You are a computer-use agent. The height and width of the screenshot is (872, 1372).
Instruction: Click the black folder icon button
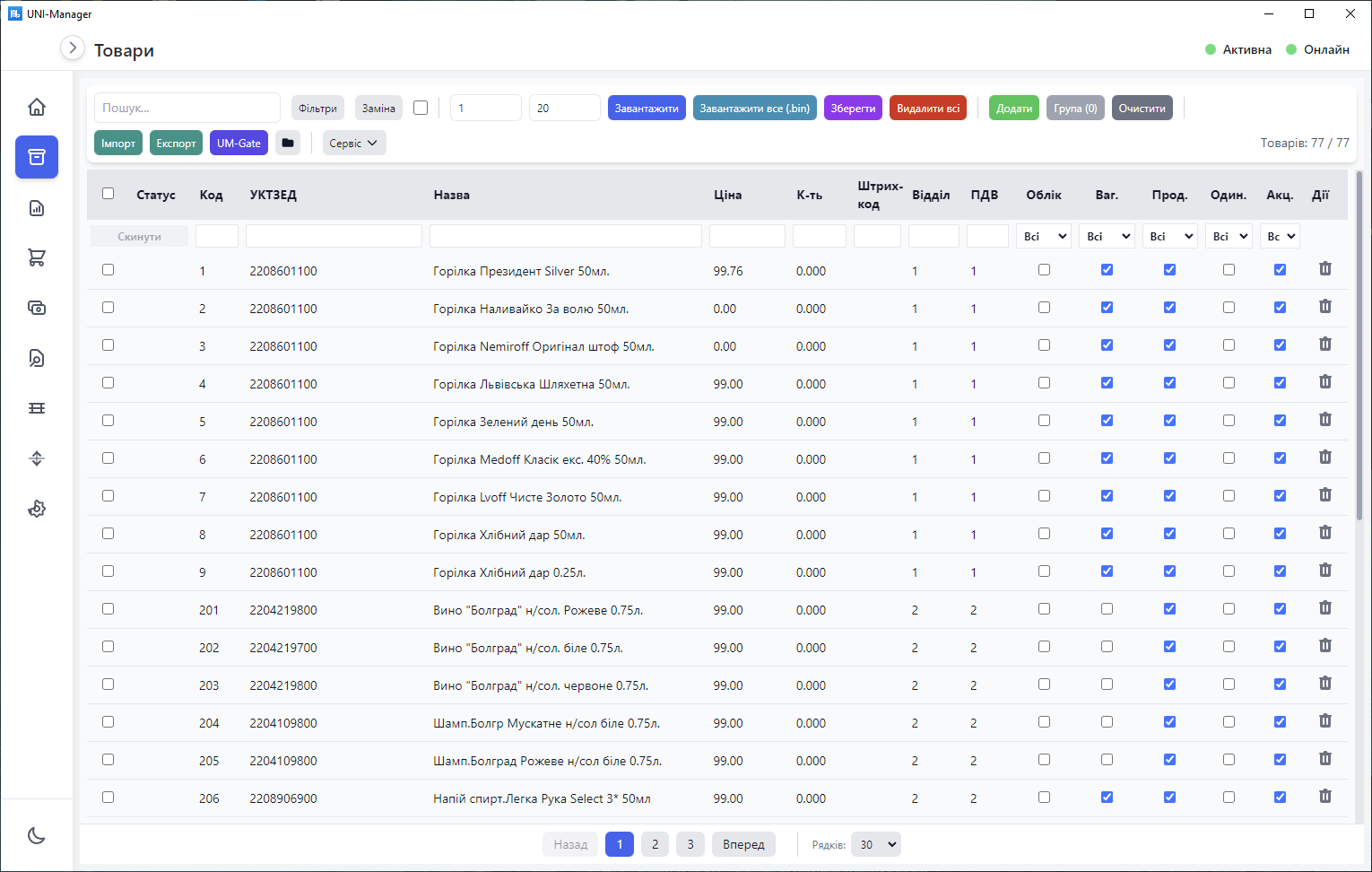(288, 143)
